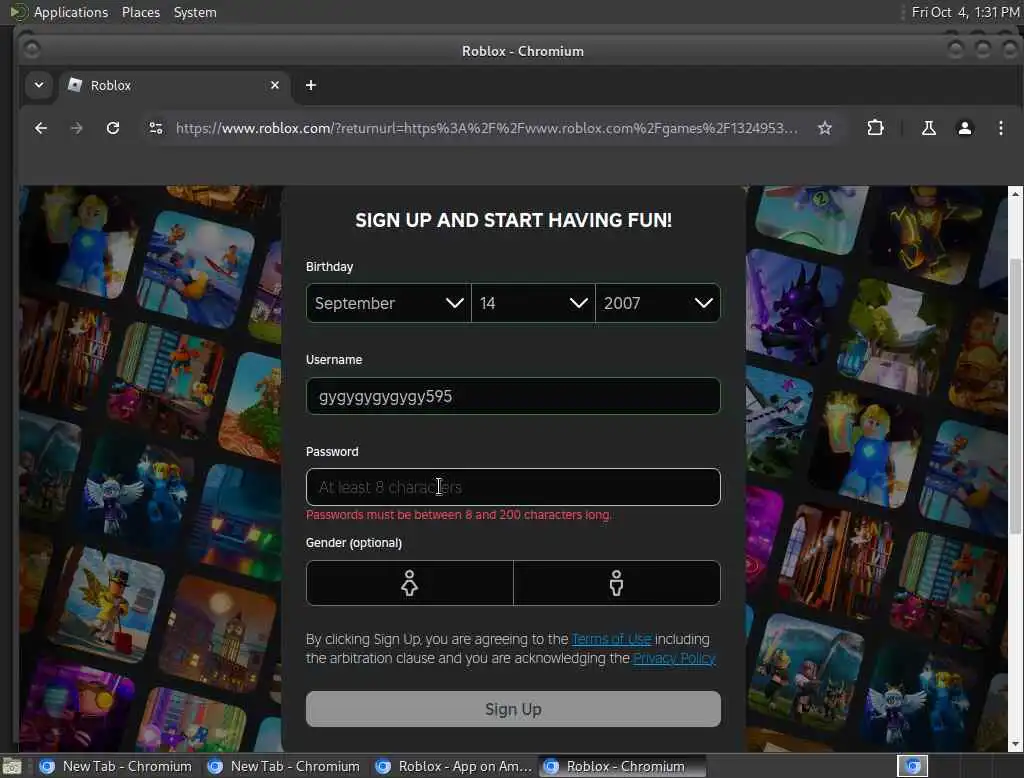Open the Applications menu
This screenshot has height=778, width=1024.
coord(71,12)
